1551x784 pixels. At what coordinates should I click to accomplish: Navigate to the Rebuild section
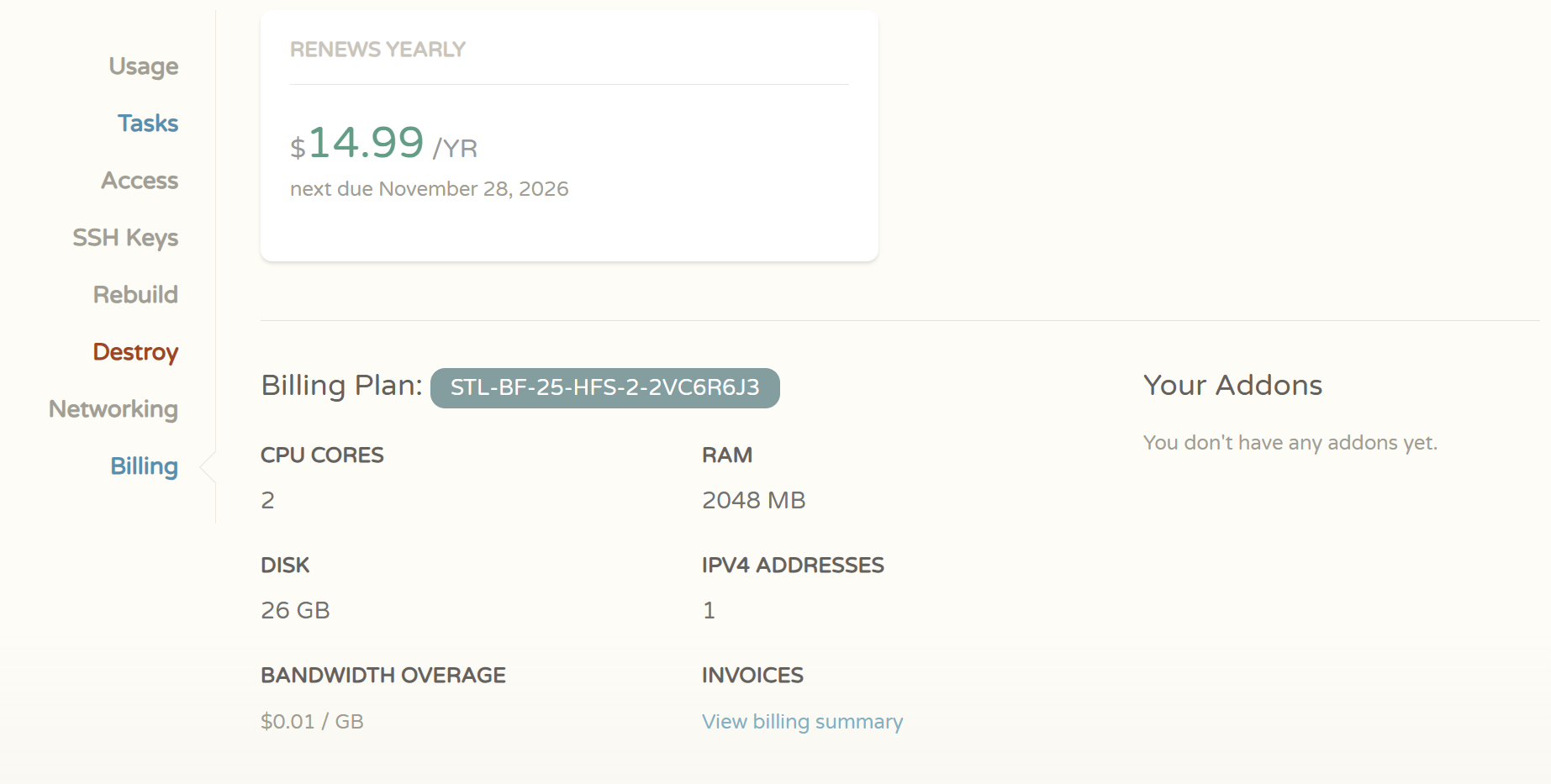[x=135, y=295]
